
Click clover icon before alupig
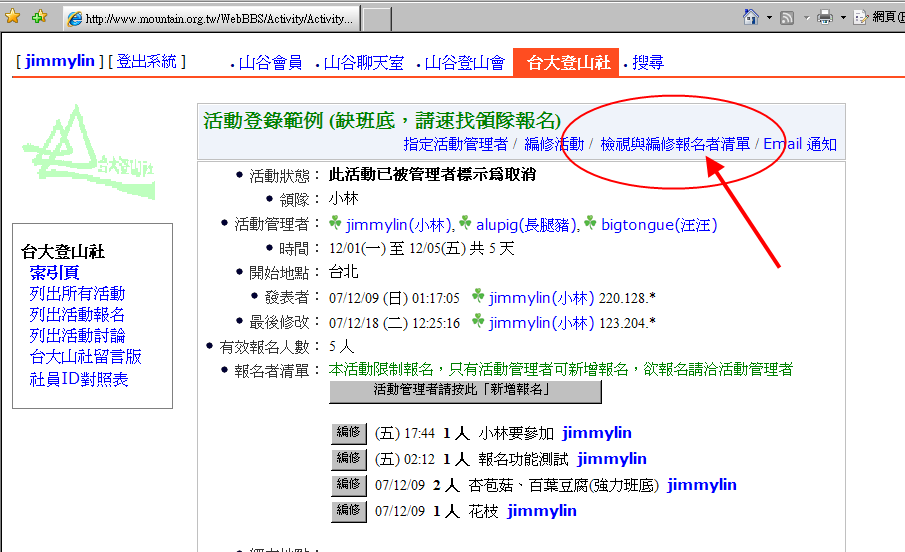[x=465, y=222]
